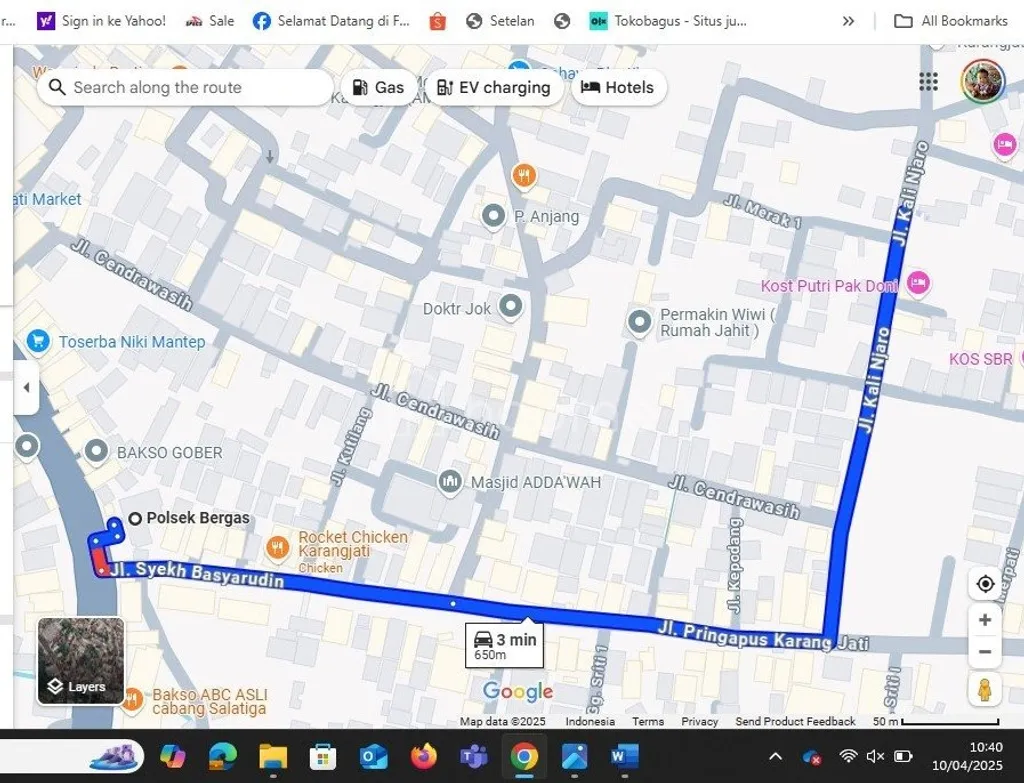Toggle satellite view via the Layers panel
The height and width of the screenshot is (783, 1024).
tap(80, 660)
